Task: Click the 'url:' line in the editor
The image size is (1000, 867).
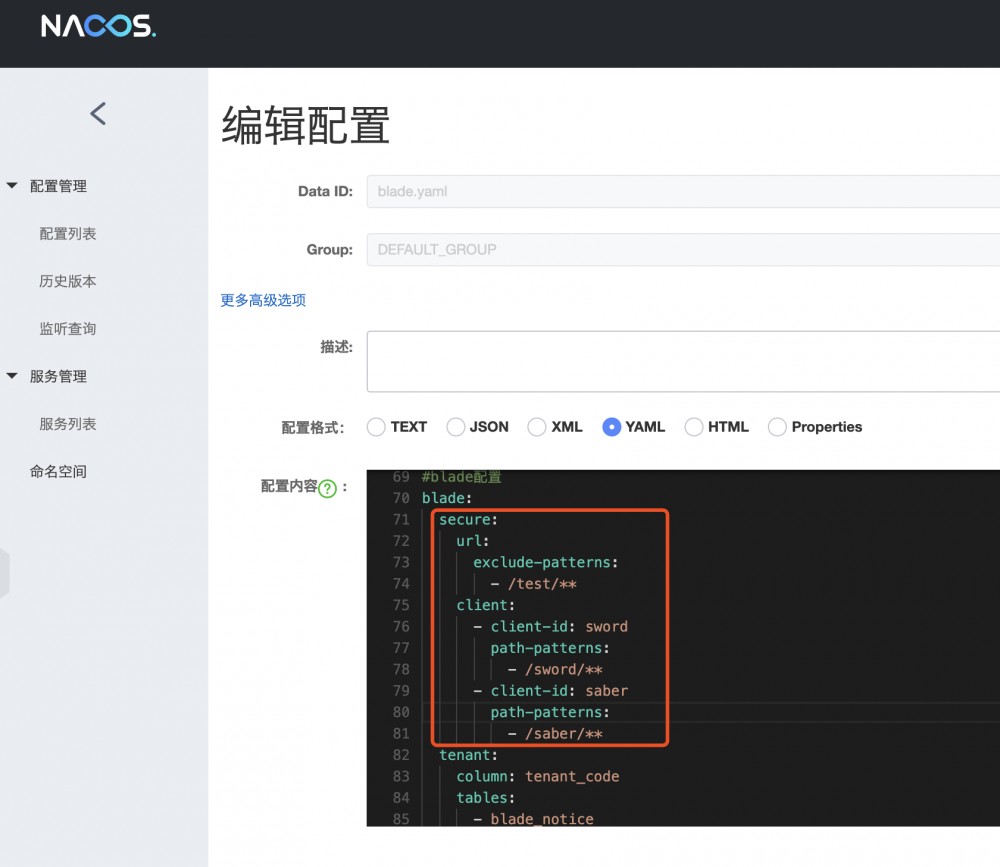Action: 473,541
